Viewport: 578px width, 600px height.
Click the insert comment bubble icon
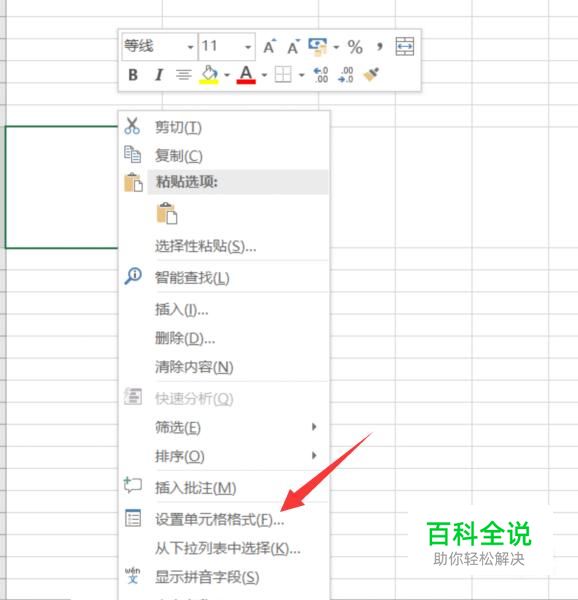click(133, 485)
